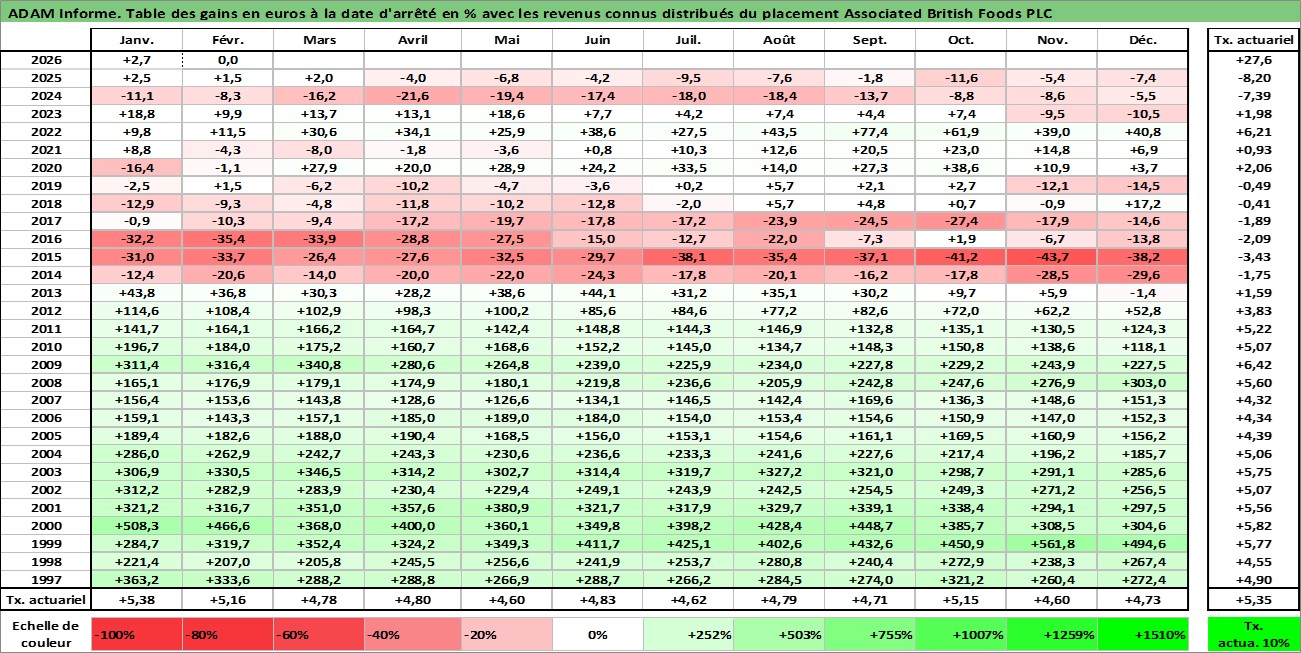Click the 'Tx. actua. 10%' green swatch
This screenshot has height=653, width=1301.
(x=1253, y=634)
